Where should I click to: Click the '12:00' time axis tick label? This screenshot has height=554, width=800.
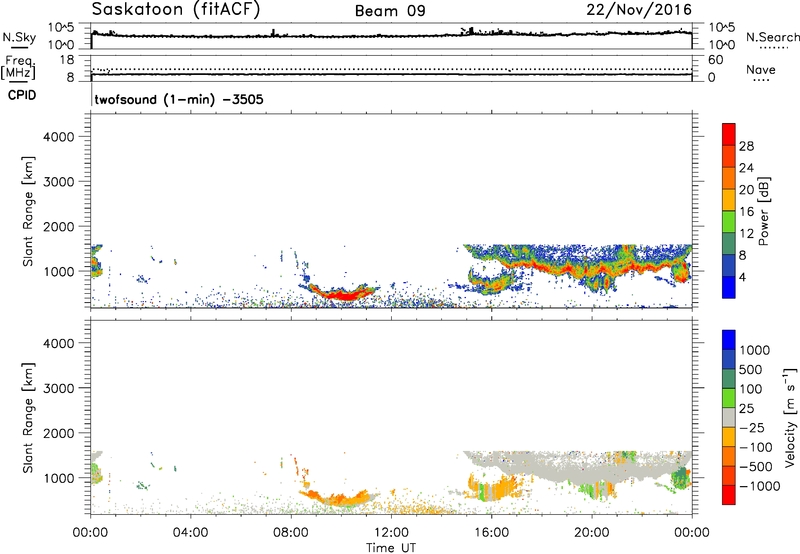pyautogui.click(x=391, y=533)
